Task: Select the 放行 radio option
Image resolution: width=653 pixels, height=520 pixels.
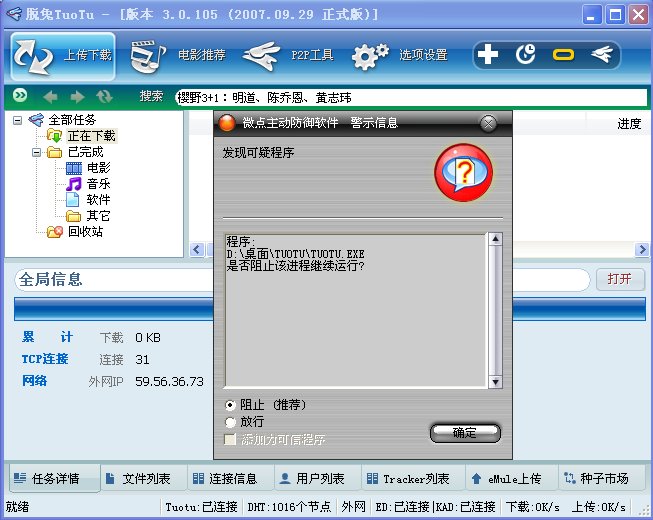Action: pos(230,422)
